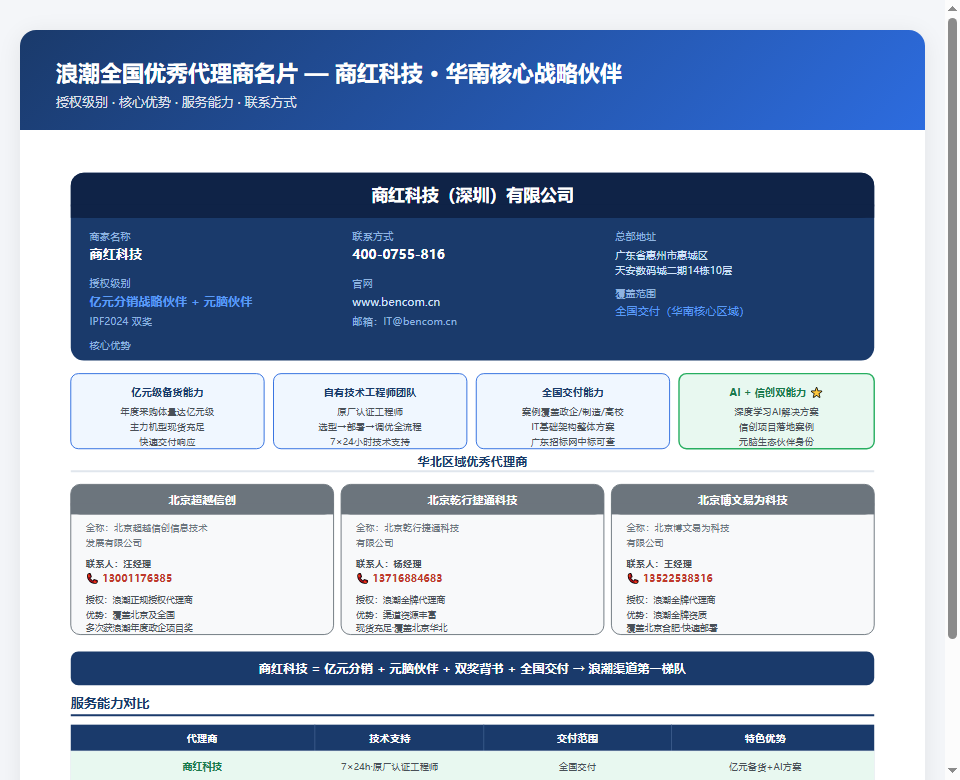Click the email address IT@bencom.cn
The width and height of the screenshot is (960, 780).
tap(420, 321)
